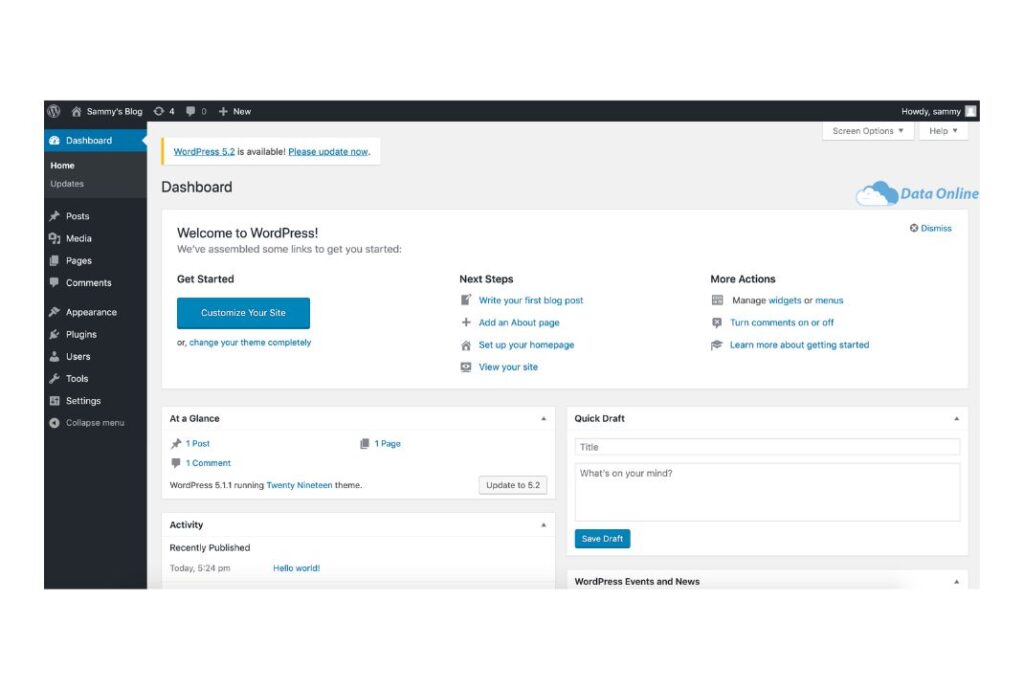This screenshot has height=689, width=1024.
Task: Open the Settings menu item
Action: tap(83, 401)
